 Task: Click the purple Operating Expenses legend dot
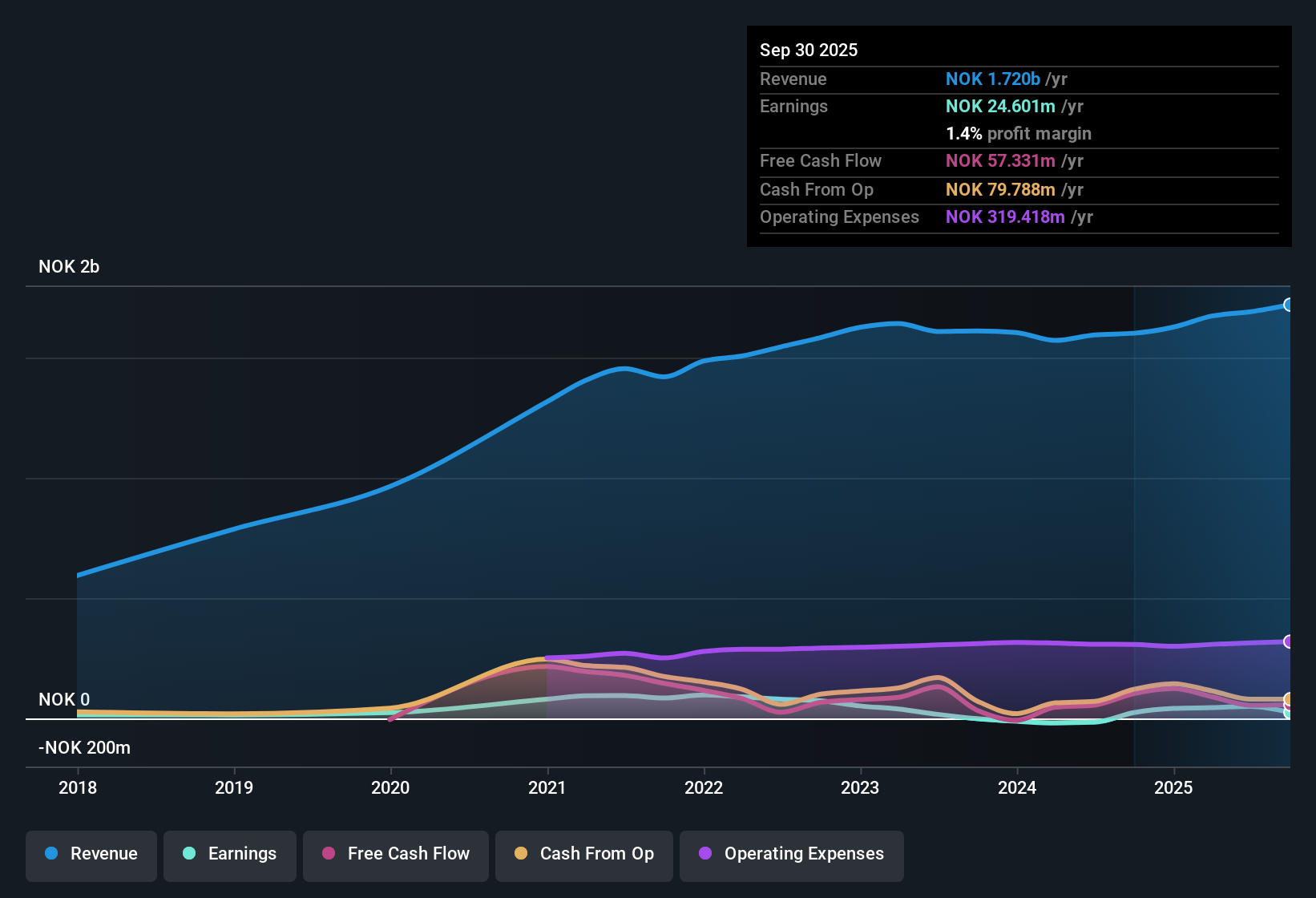(705, 854)
